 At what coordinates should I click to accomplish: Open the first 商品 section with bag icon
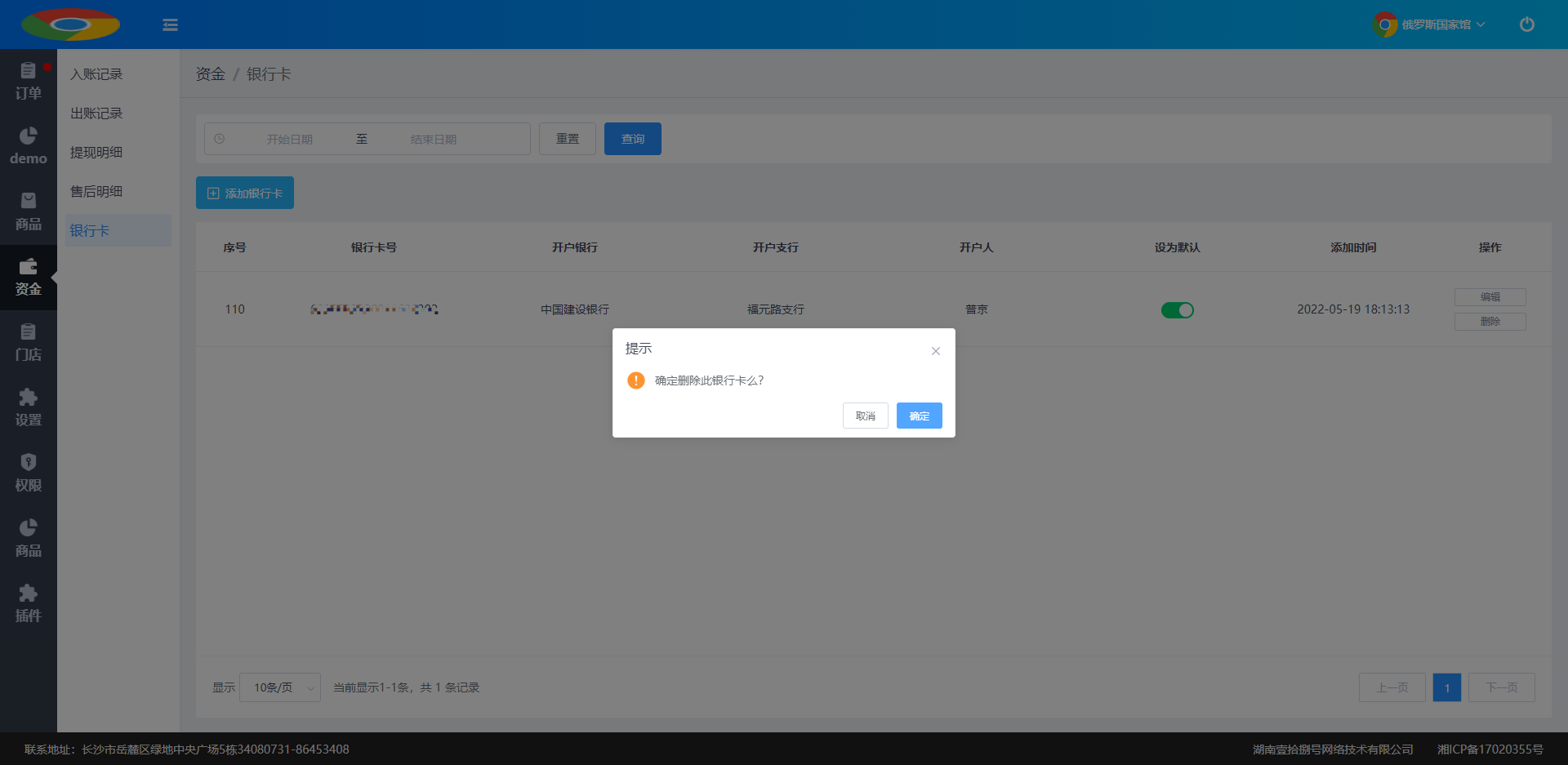(29, 212)
